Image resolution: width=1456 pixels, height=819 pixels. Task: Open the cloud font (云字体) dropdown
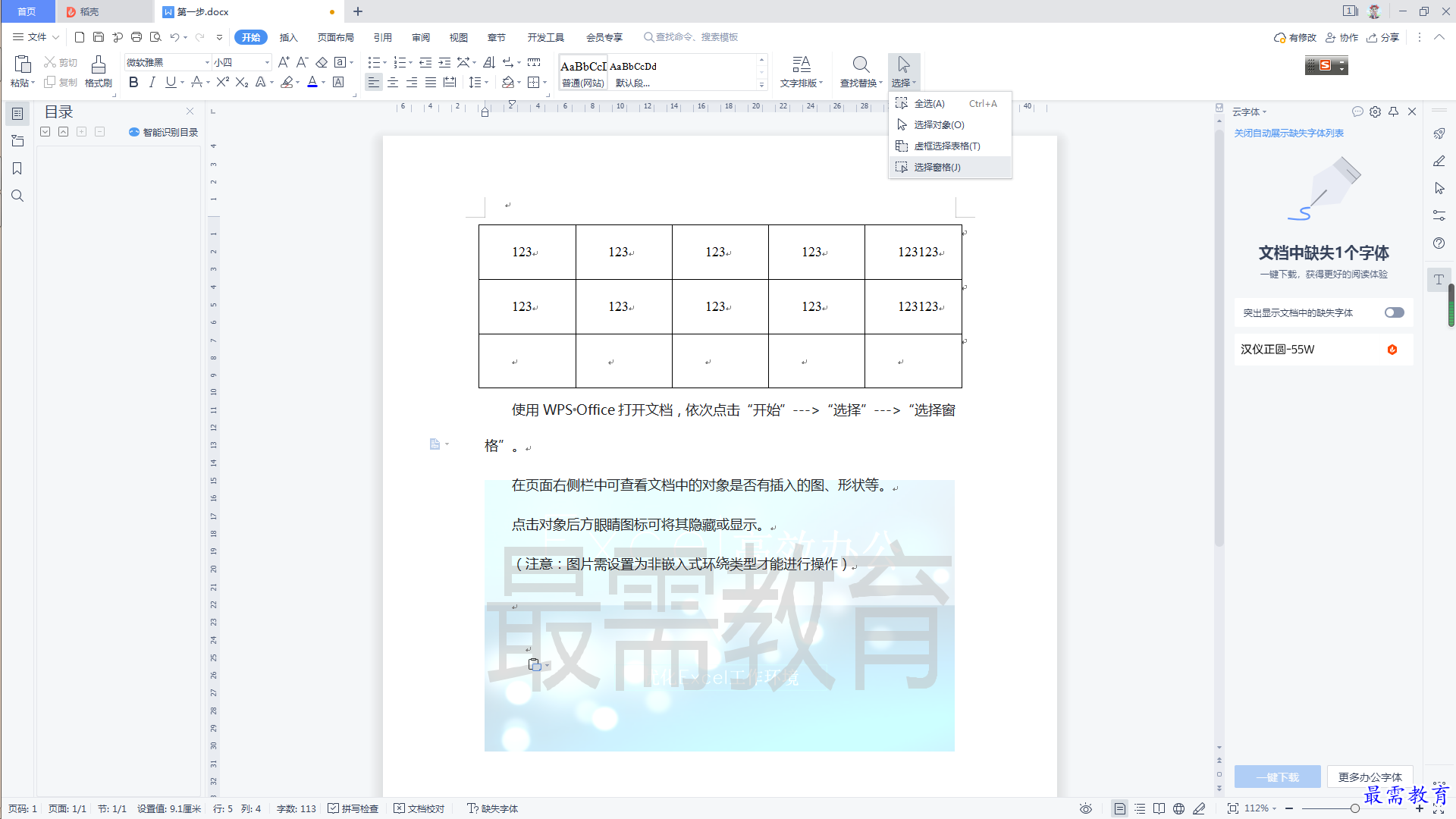coord(1249,111)
